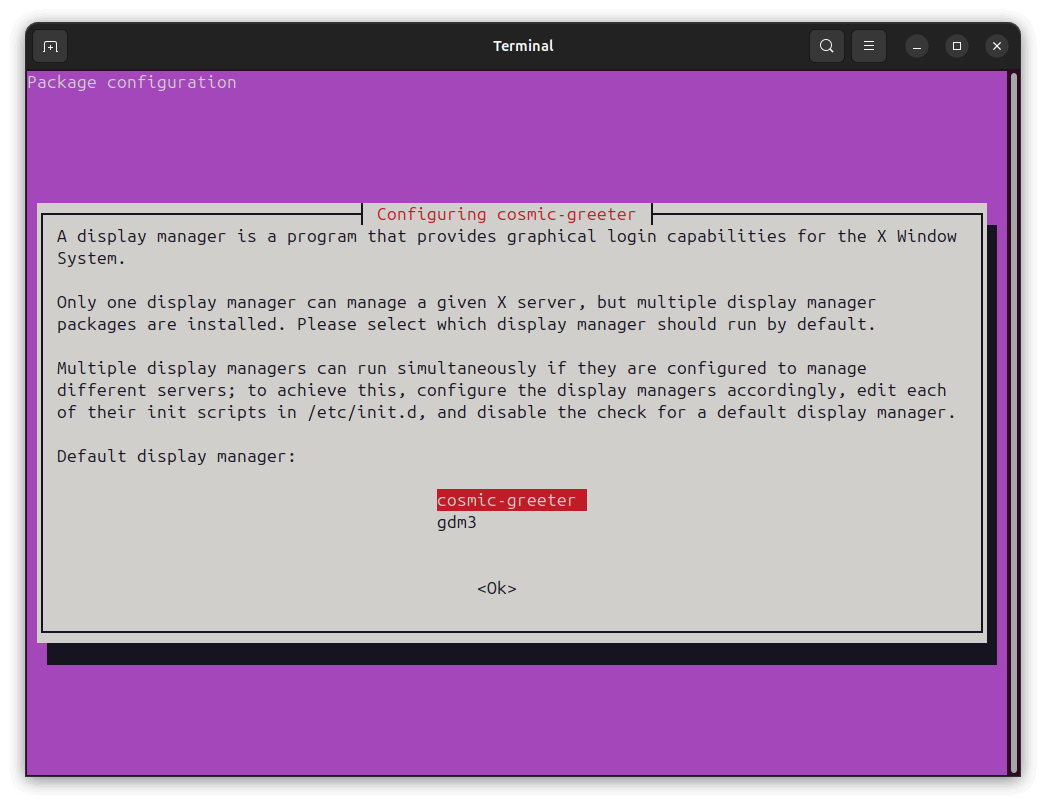This screenshot has width=1046, height=805.
Task: Click the "Configuring cosmic-greeter" dialog title
Action: [x=506, y=214]
